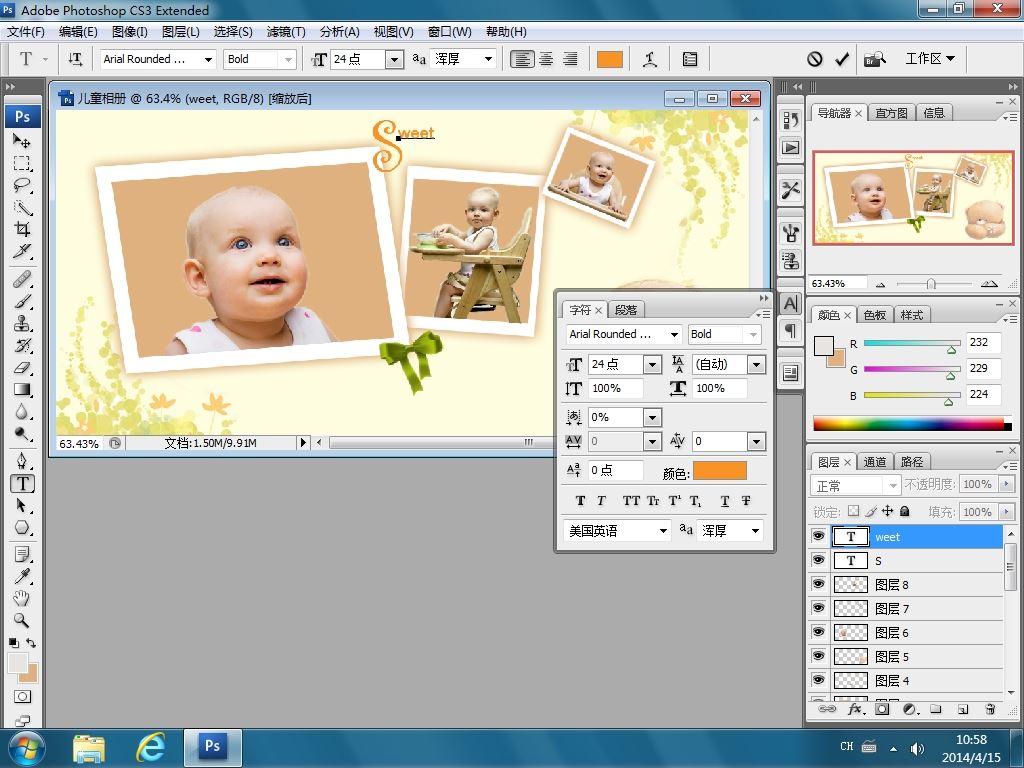Open font size dropdown in options bar
1024x768 pixels.
pyautogui.click(x=393, y=59)
